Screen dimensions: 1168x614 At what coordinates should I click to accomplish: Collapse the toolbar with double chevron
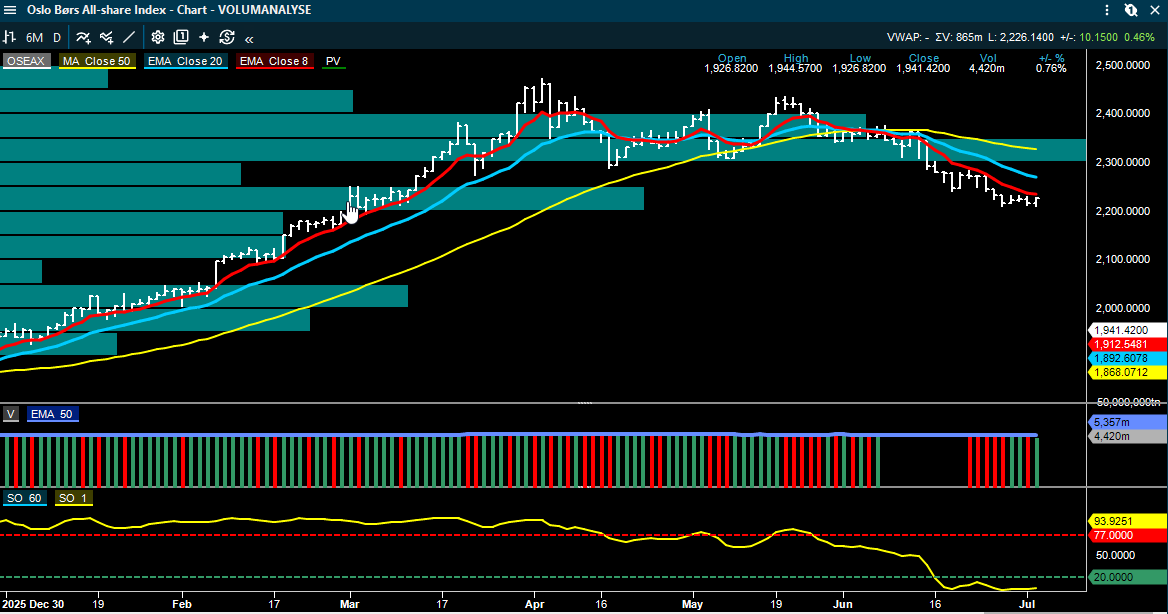tap(250, 39)
